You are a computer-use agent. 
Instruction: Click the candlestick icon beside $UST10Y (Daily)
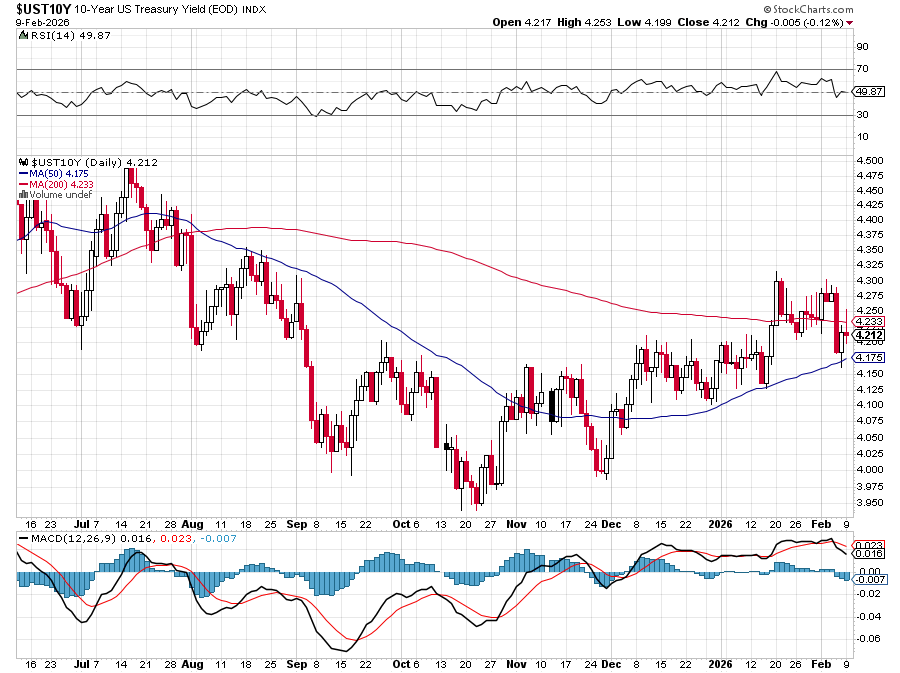click(23, 162)
